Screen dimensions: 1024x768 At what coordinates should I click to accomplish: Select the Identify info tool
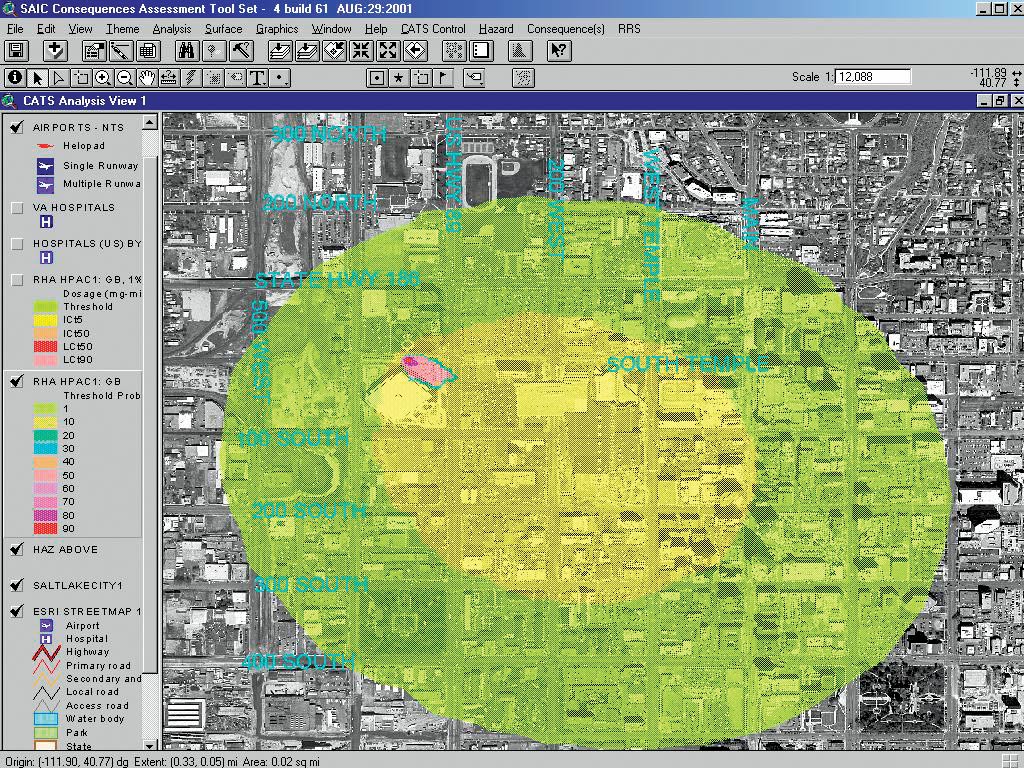pyautogui.click(x=15, y=78)
